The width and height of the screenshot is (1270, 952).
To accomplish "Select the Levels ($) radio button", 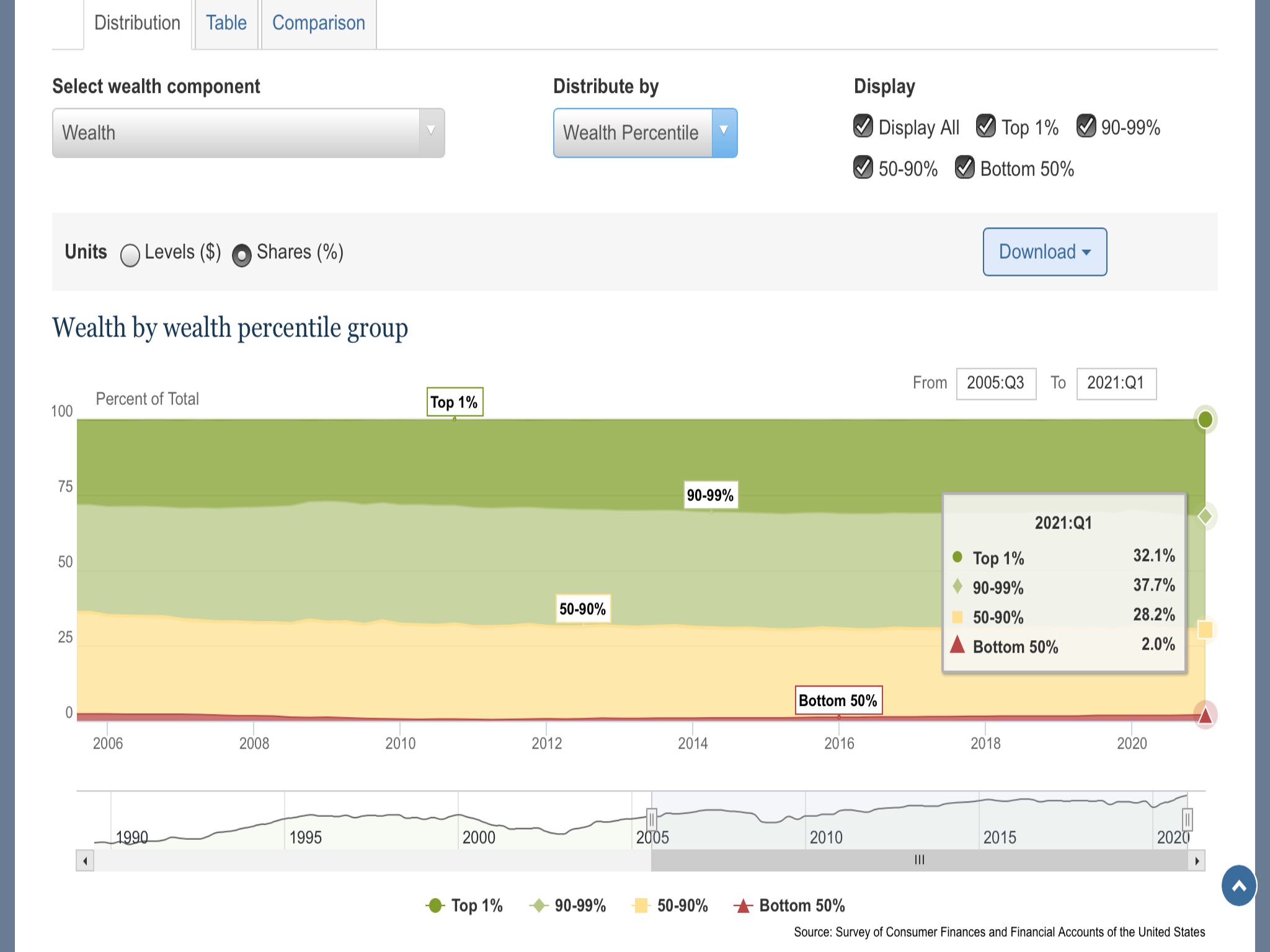I will point(130,255).
